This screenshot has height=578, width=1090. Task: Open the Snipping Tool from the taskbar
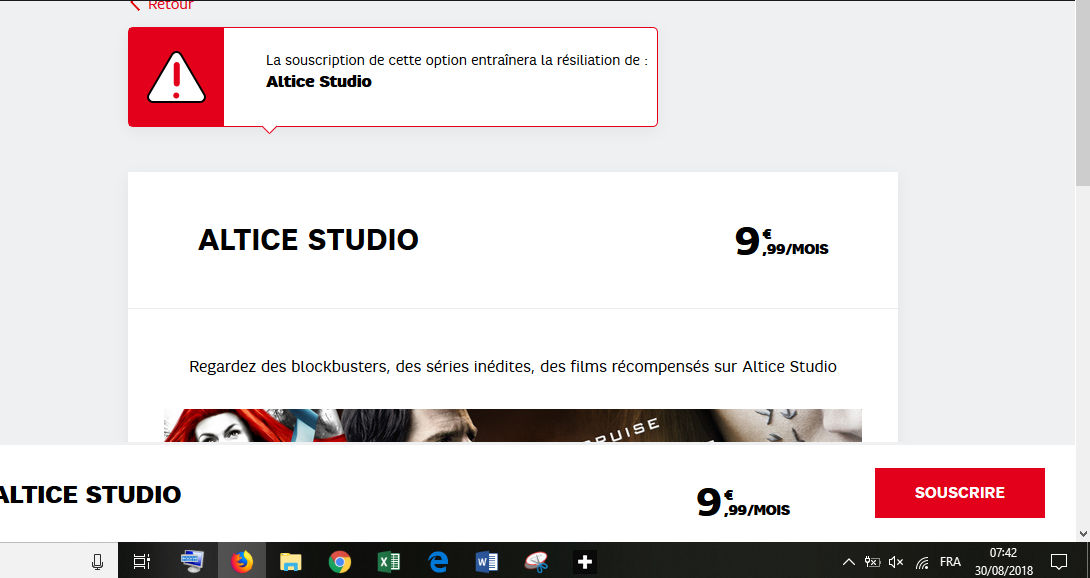(537, 561)
